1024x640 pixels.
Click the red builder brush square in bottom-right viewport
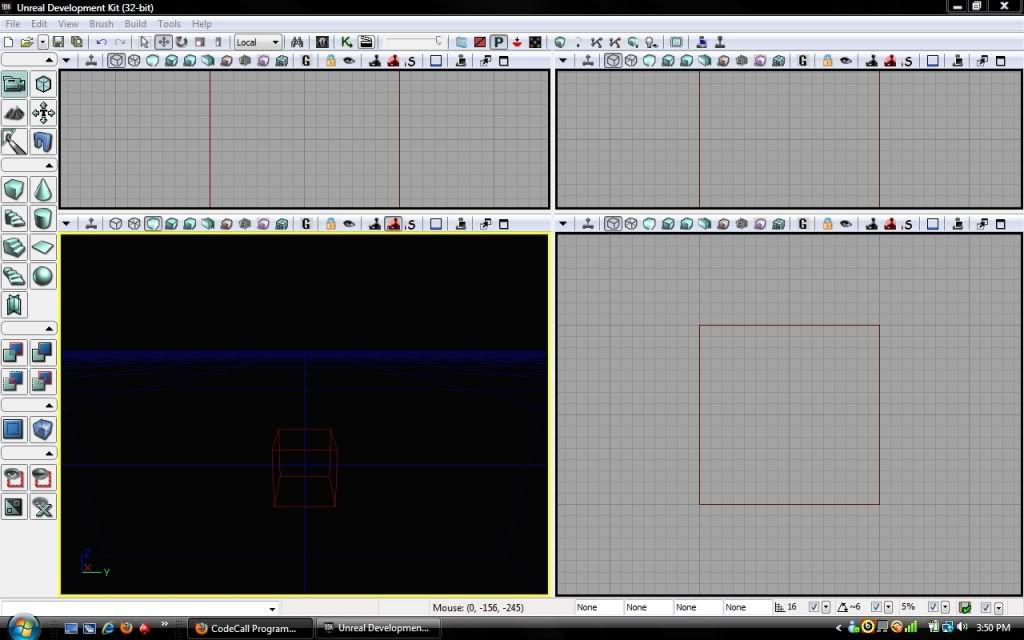[x=789, y=415]
